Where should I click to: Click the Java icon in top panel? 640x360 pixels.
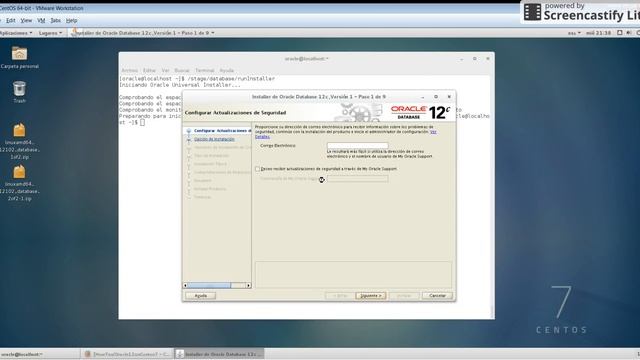click(74, 32)
